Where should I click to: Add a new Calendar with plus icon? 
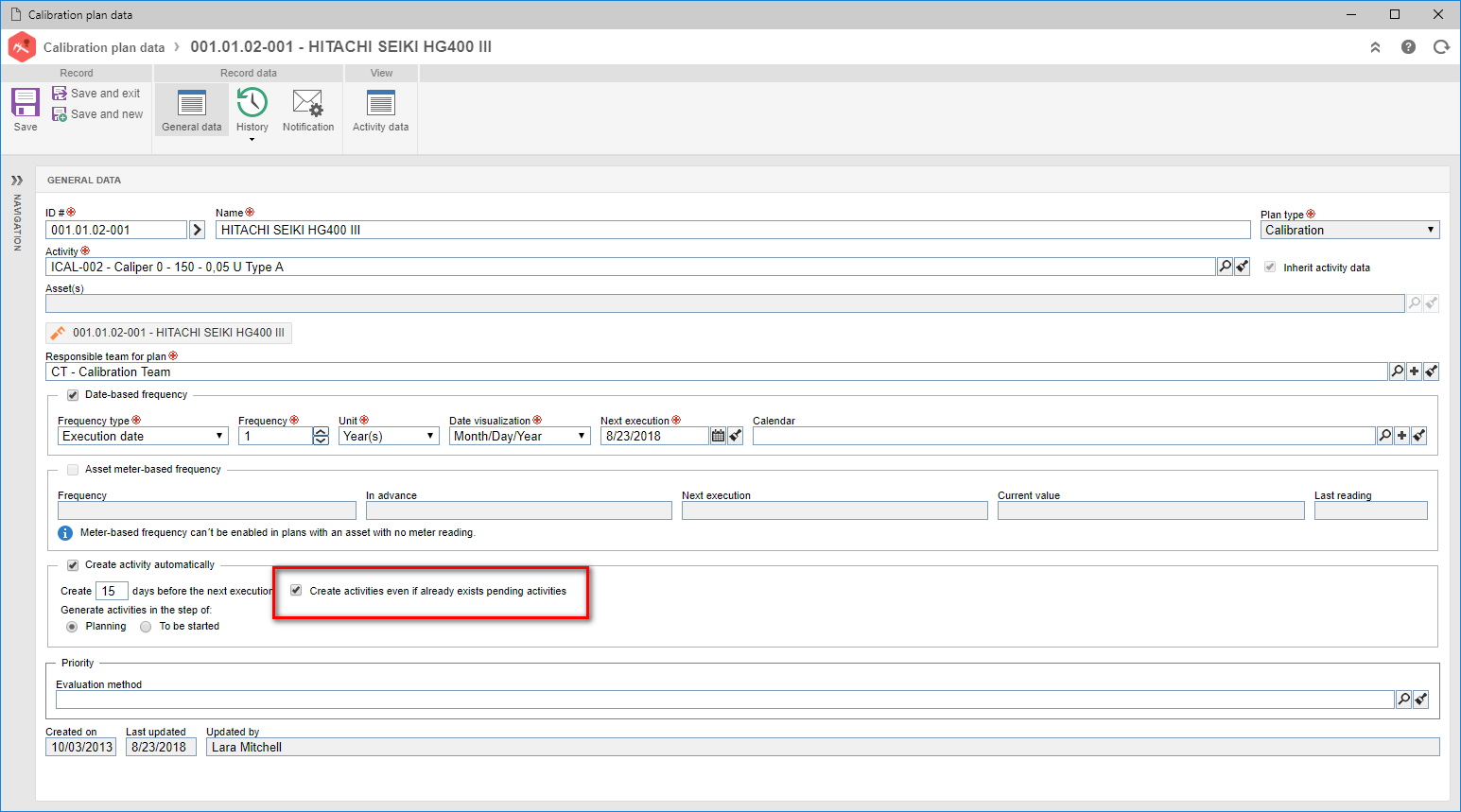[x=1402, y=436]
